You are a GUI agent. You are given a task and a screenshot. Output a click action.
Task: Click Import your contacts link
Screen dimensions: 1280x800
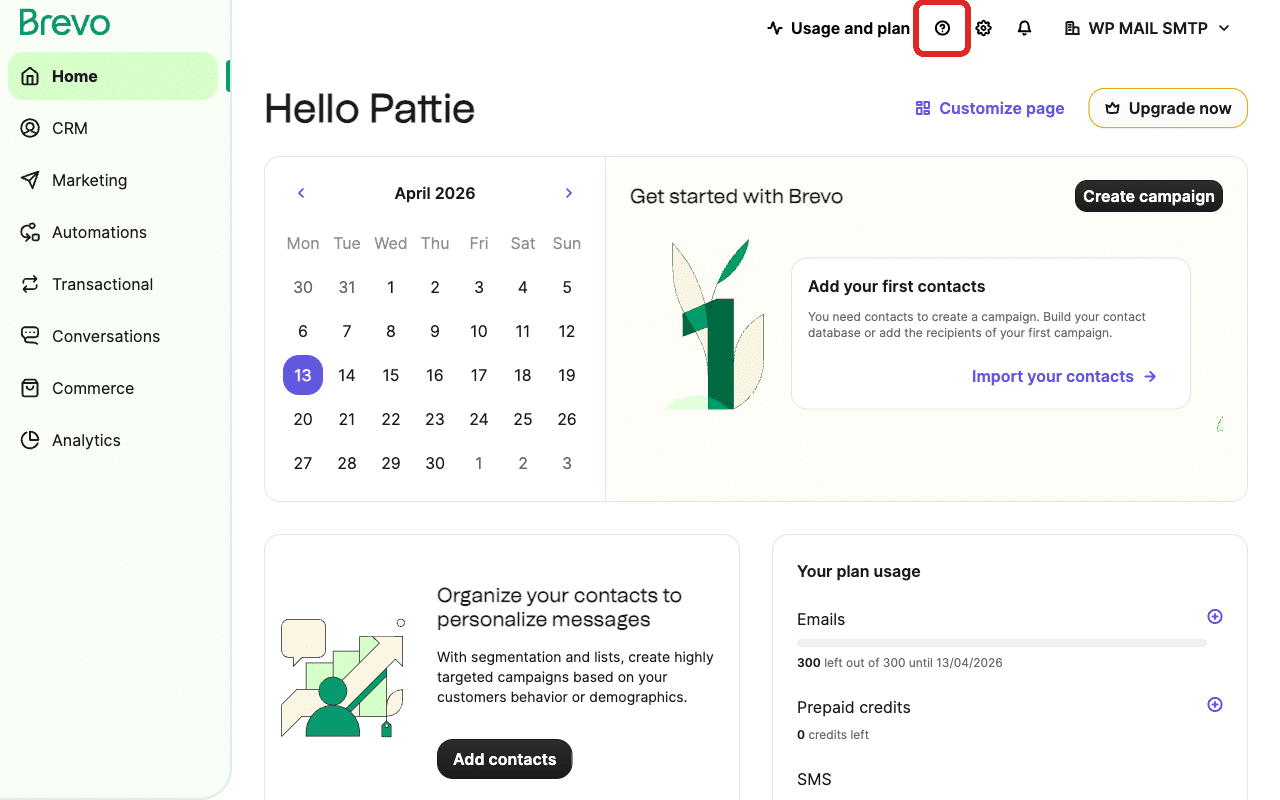(x=1064, y=376)
